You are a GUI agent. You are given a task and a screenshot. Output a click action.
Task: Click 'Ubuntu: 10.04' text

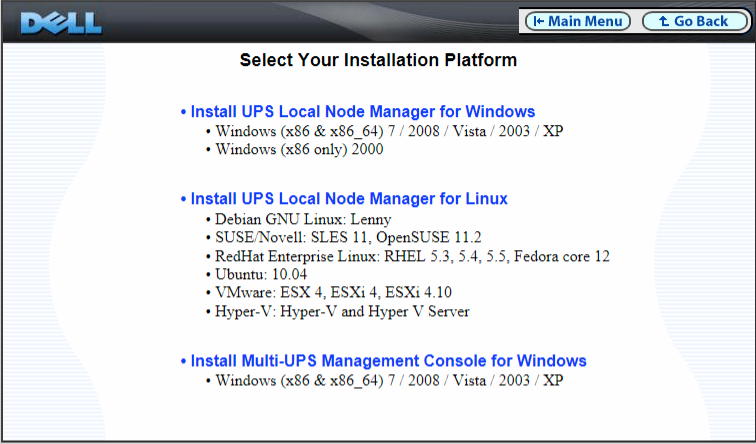coord(261,274)
